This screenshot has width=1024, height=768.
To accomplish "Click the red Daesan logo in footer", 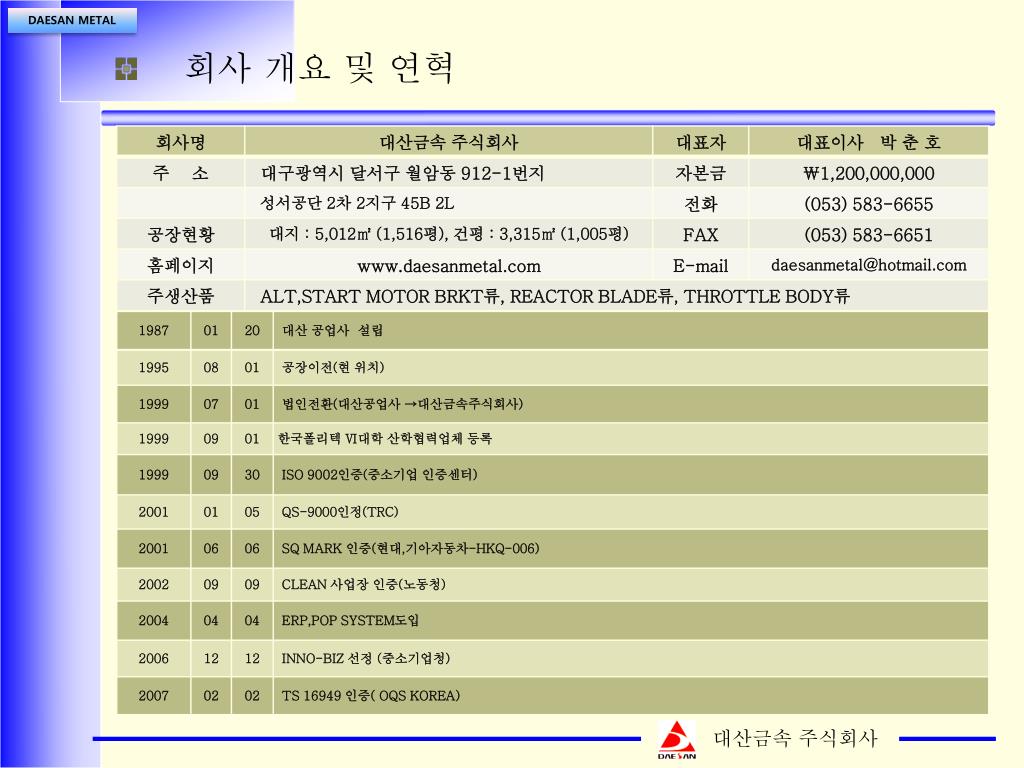I will coord(677,740).
